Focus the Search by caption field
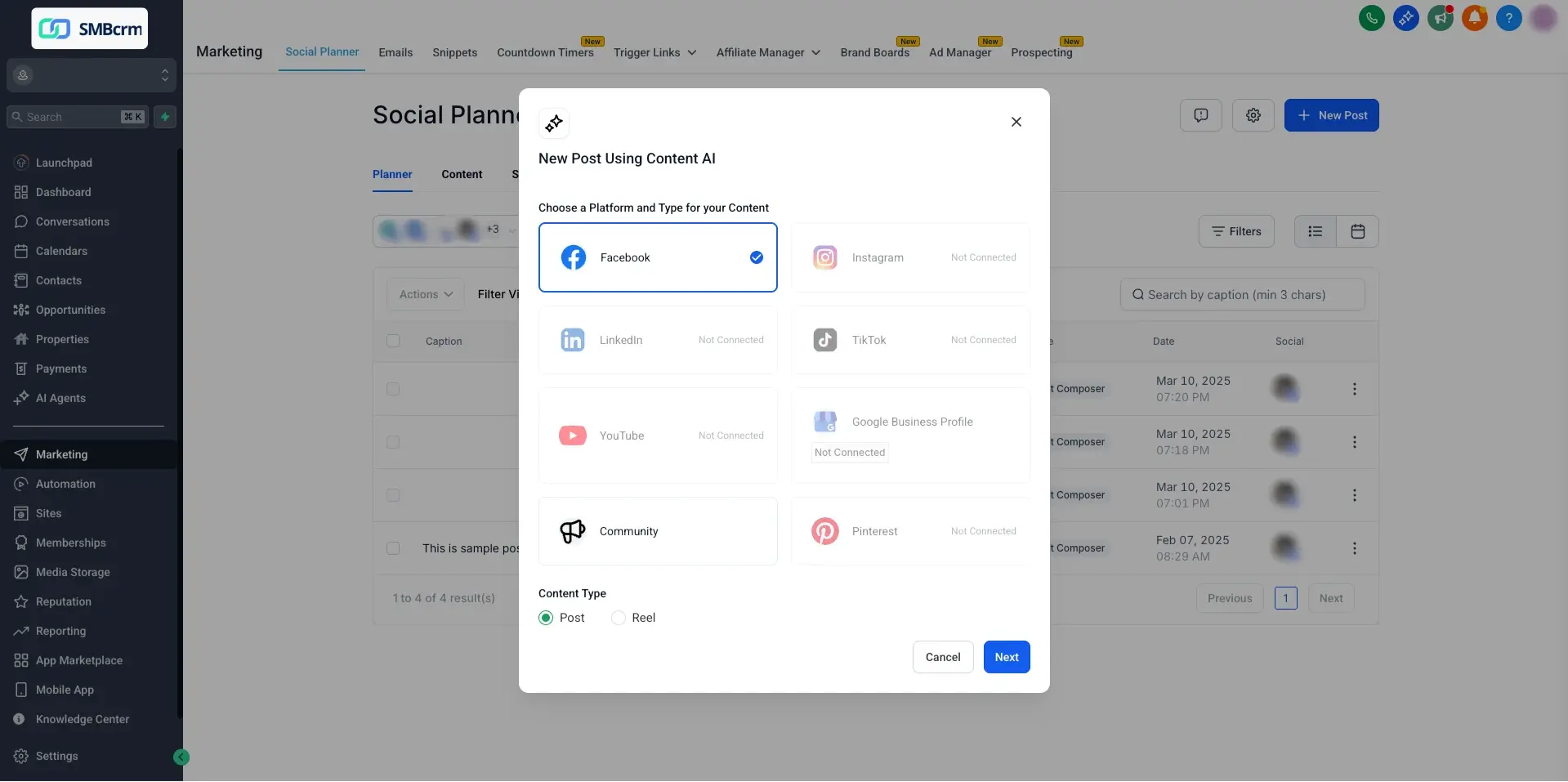This screenshot has width=1568, height=782. [1242, 294]
